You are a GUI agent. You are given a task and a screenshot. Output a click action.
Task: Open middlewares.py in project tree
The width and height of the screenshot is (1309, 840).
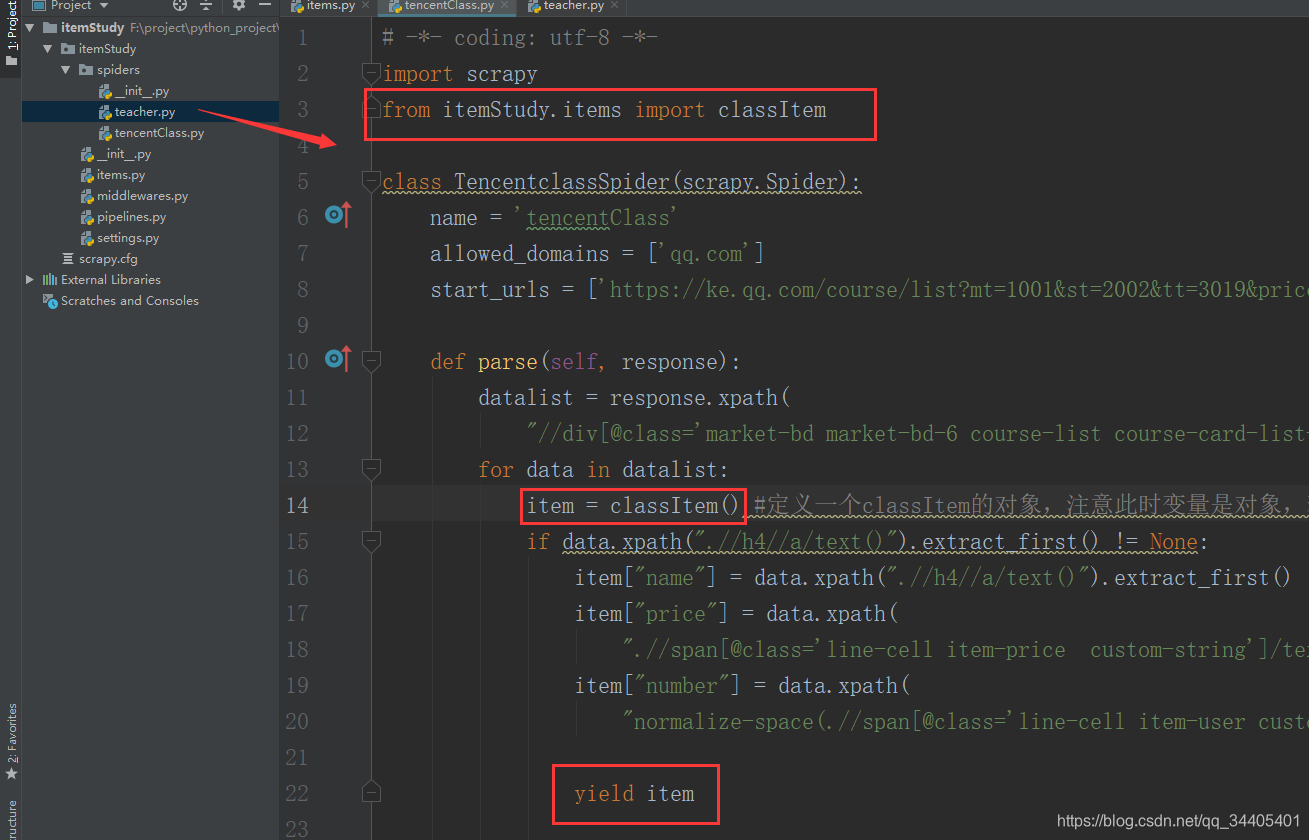(142, 196)
